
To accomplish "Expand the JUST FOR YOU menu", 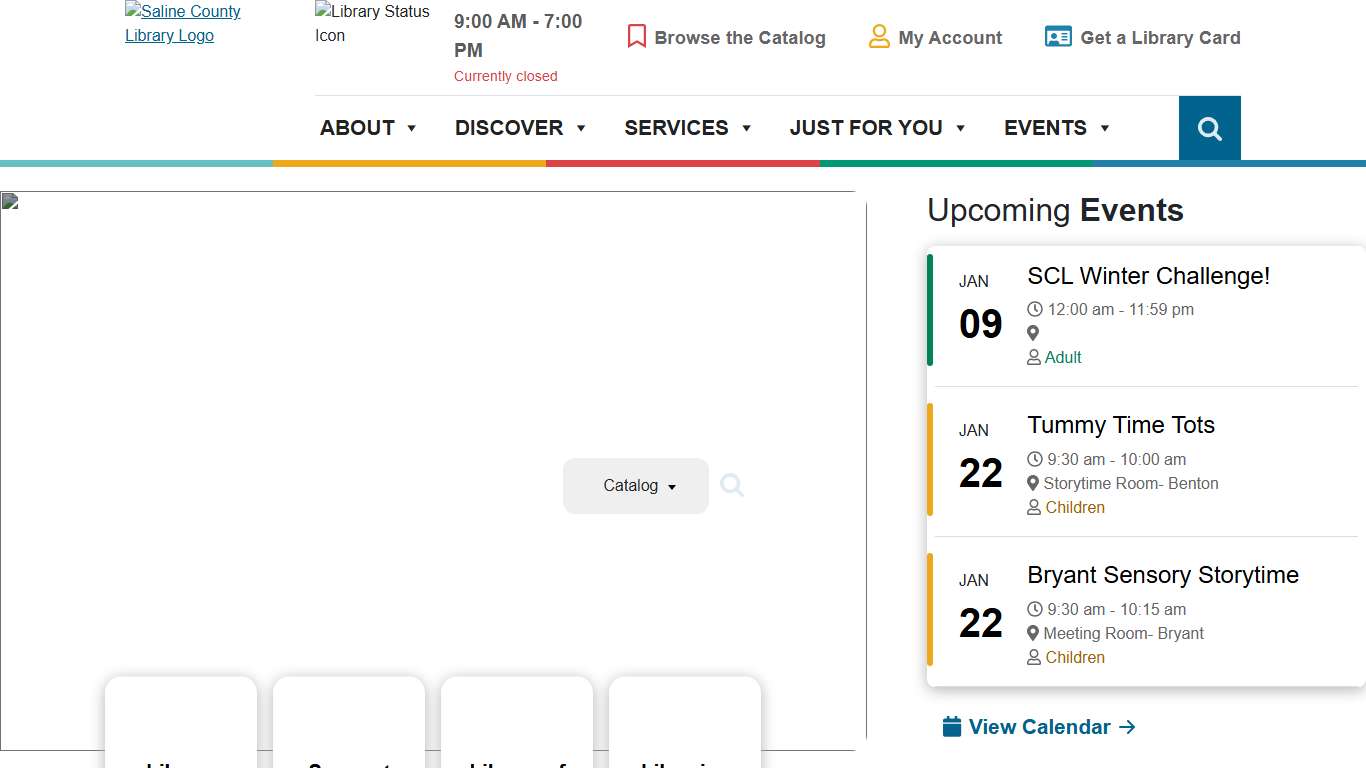I will (x=877, y=128).
